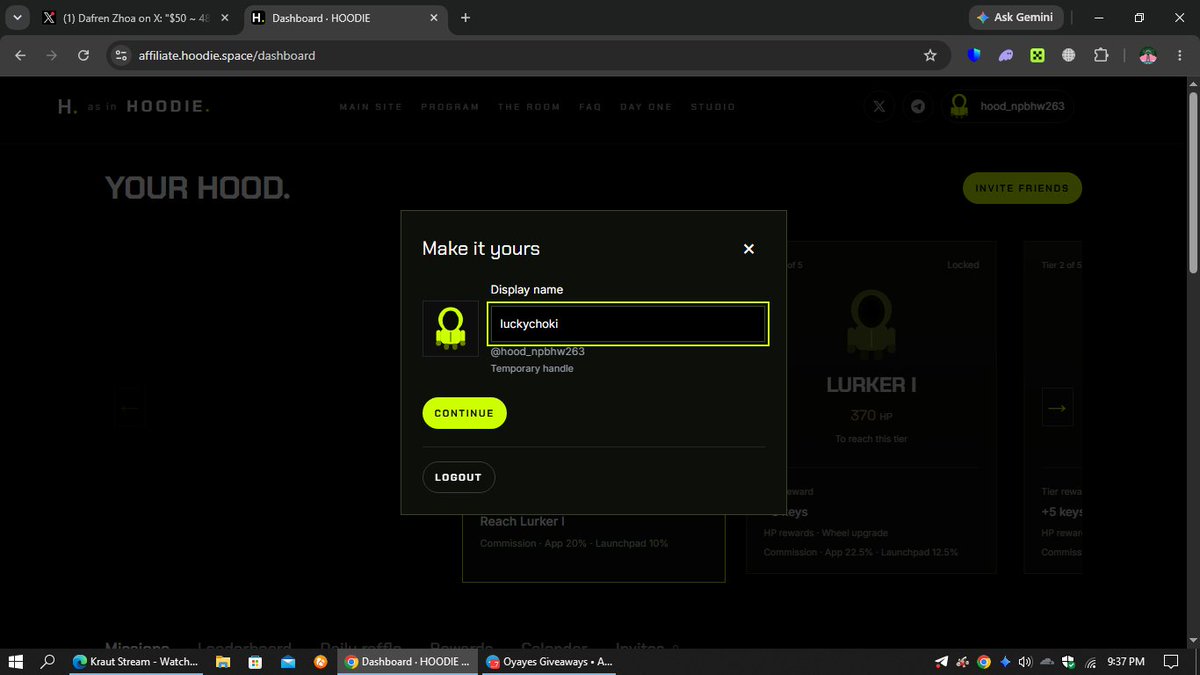Reload the current page

84,55
